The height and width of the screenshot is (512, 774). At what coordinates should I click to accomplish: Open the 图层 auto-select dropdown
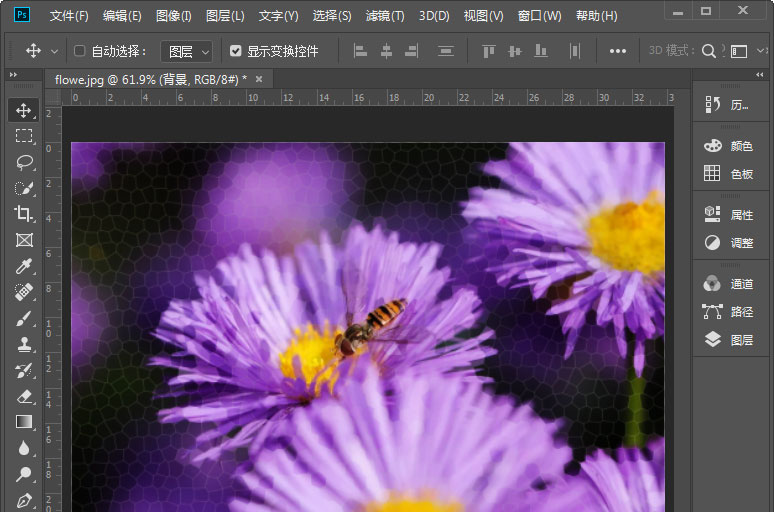[x=187, y=51]
